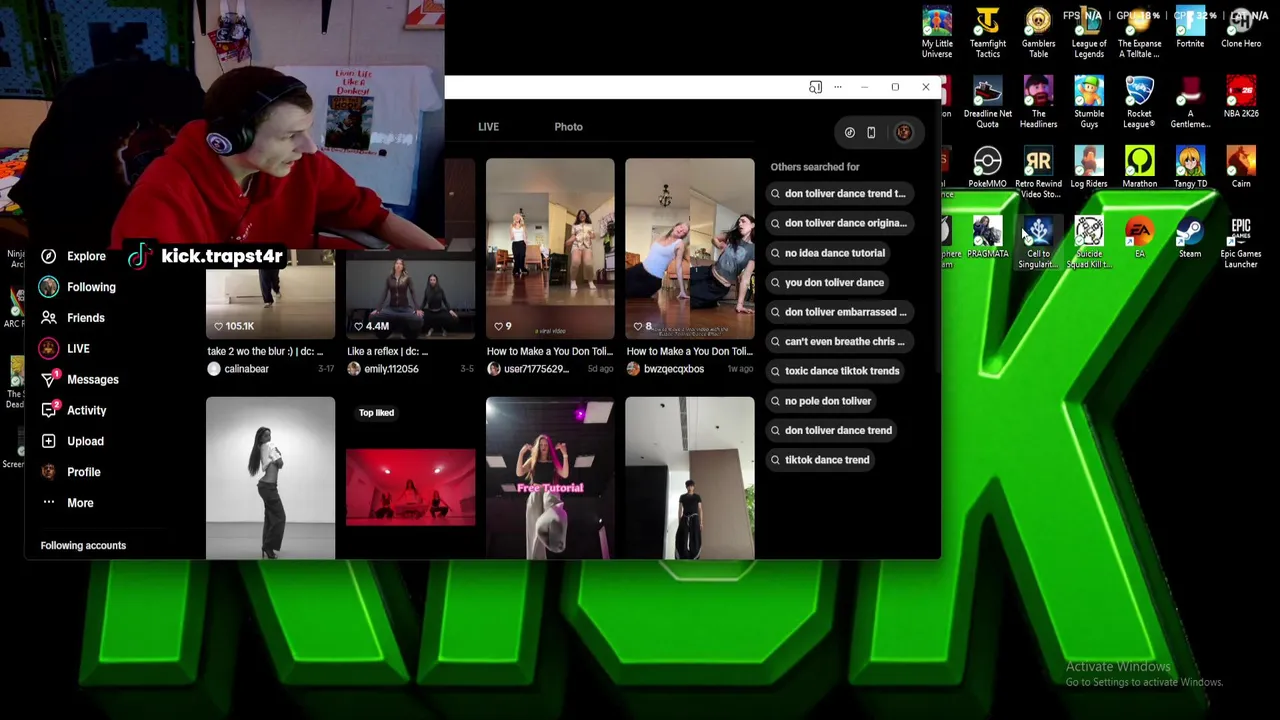Open the 'Free Tutorial' video thumbnail
This screenshot has width=1280, height=720.
coord(550,478)
